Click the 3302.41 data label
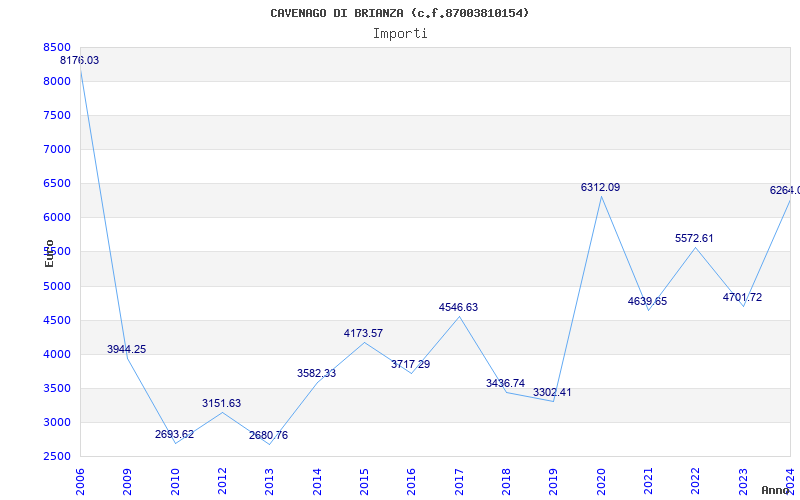Screen dimensions: 800x500 552,392
